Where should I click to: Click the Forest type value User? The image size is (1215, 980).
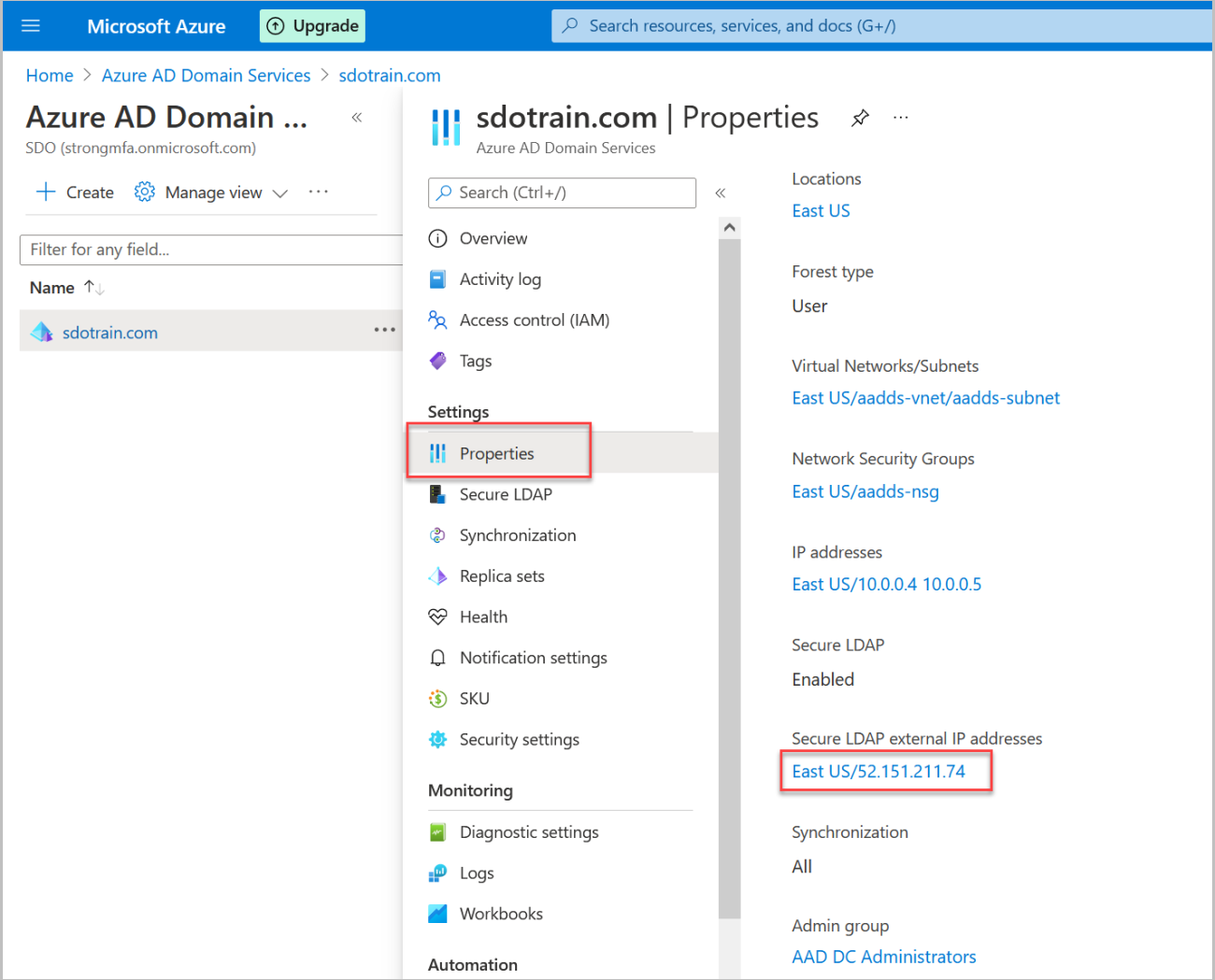[x=809, y=306]
